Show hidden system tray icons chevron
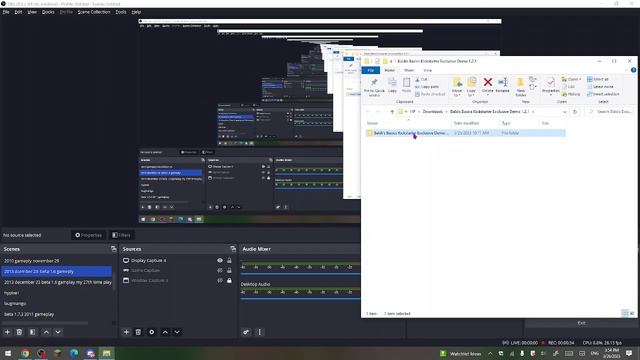640x360 pixels. [490, 353]
